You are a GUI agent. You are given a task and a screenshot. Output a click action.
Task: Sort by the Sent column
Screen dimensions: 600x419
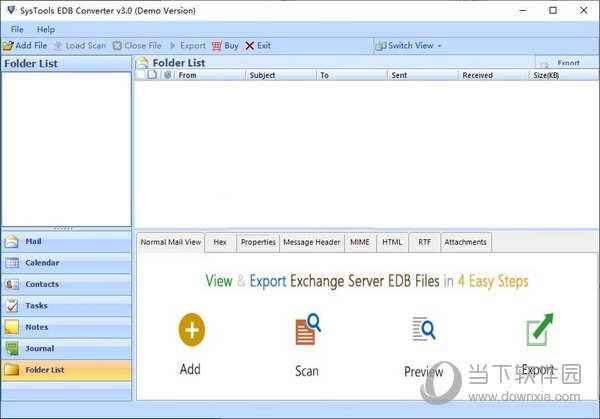point(422,75)
